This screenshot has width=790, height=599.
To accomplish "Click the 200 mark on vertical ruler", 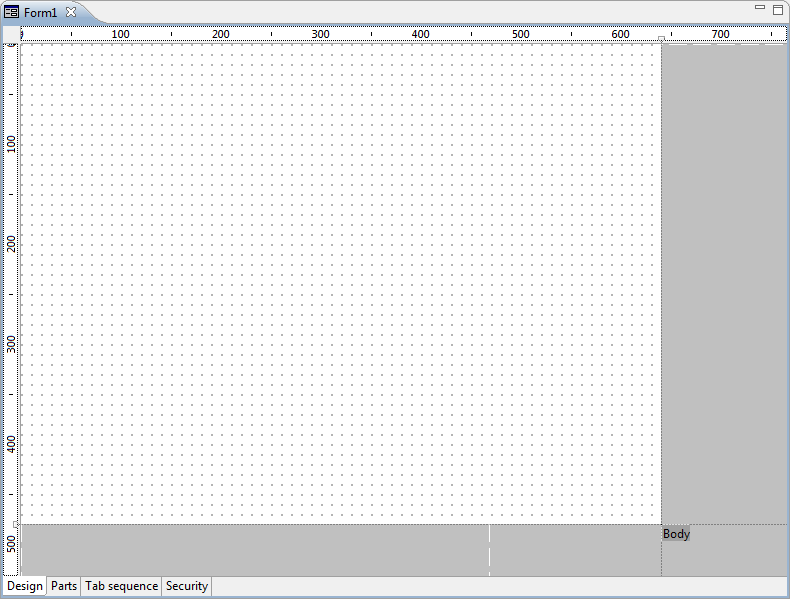I will click(x=11, y=244).
